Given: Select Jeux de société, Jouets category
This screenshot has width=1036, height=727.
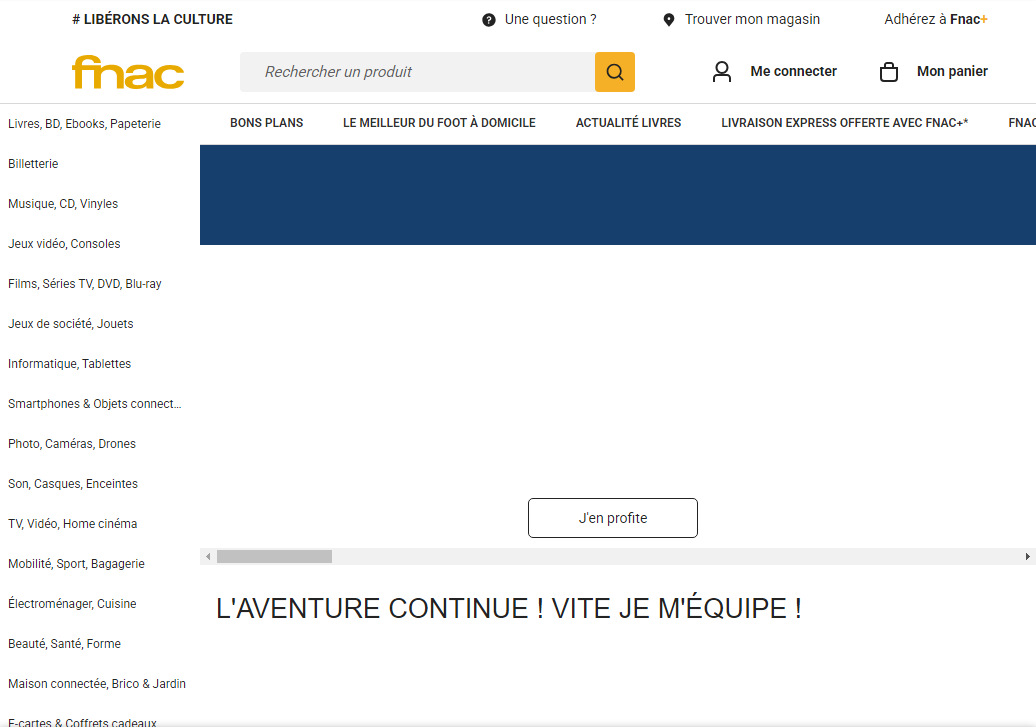Looking at the screenshot, I should (71, 324).
